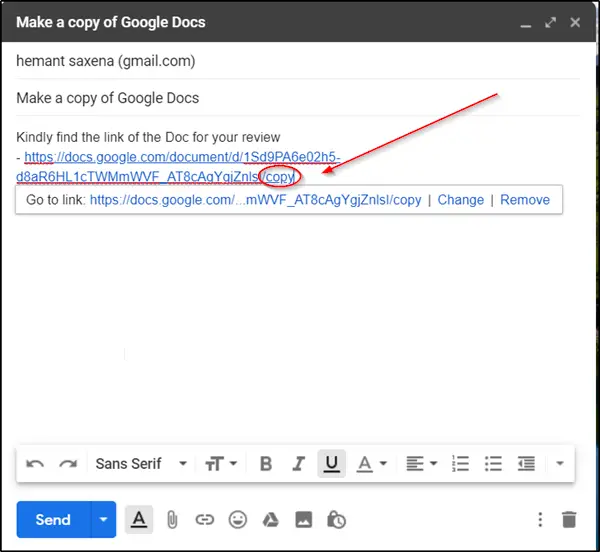Apply a bulleted list
Viewport: 600px width, 552px height.
coord(493,464)
